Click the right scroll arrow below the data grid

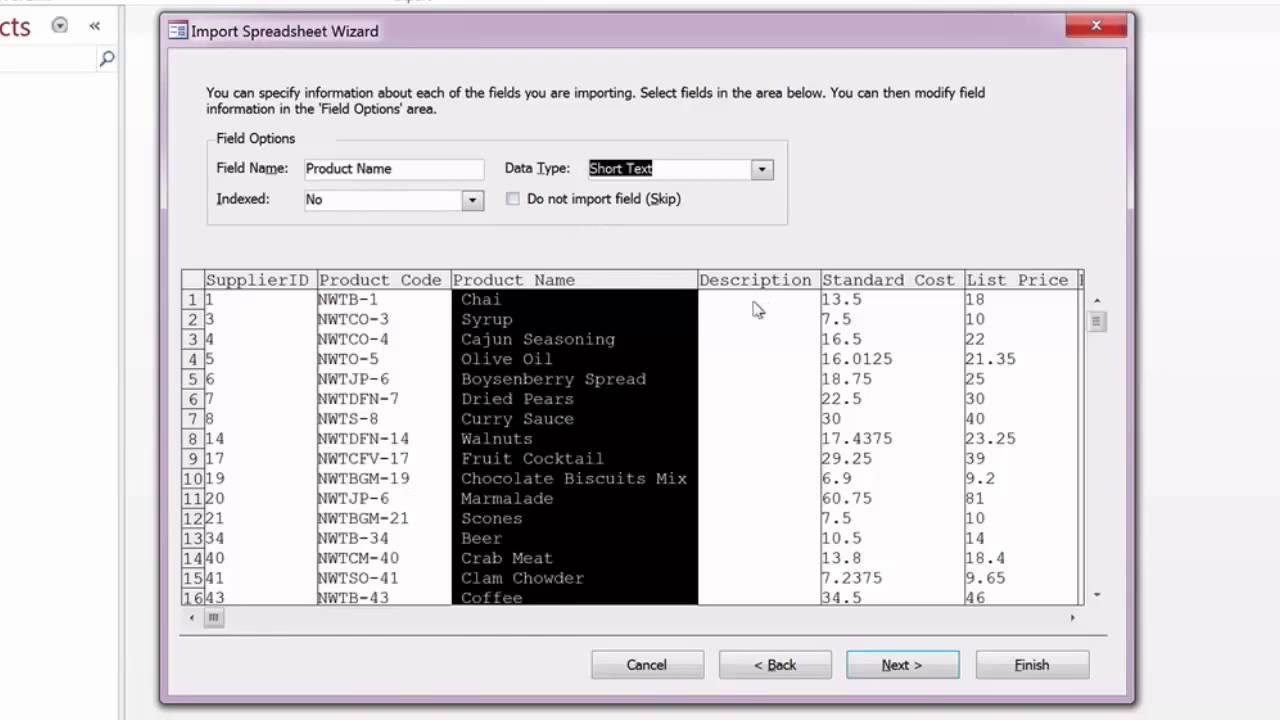pos(1072,617)
